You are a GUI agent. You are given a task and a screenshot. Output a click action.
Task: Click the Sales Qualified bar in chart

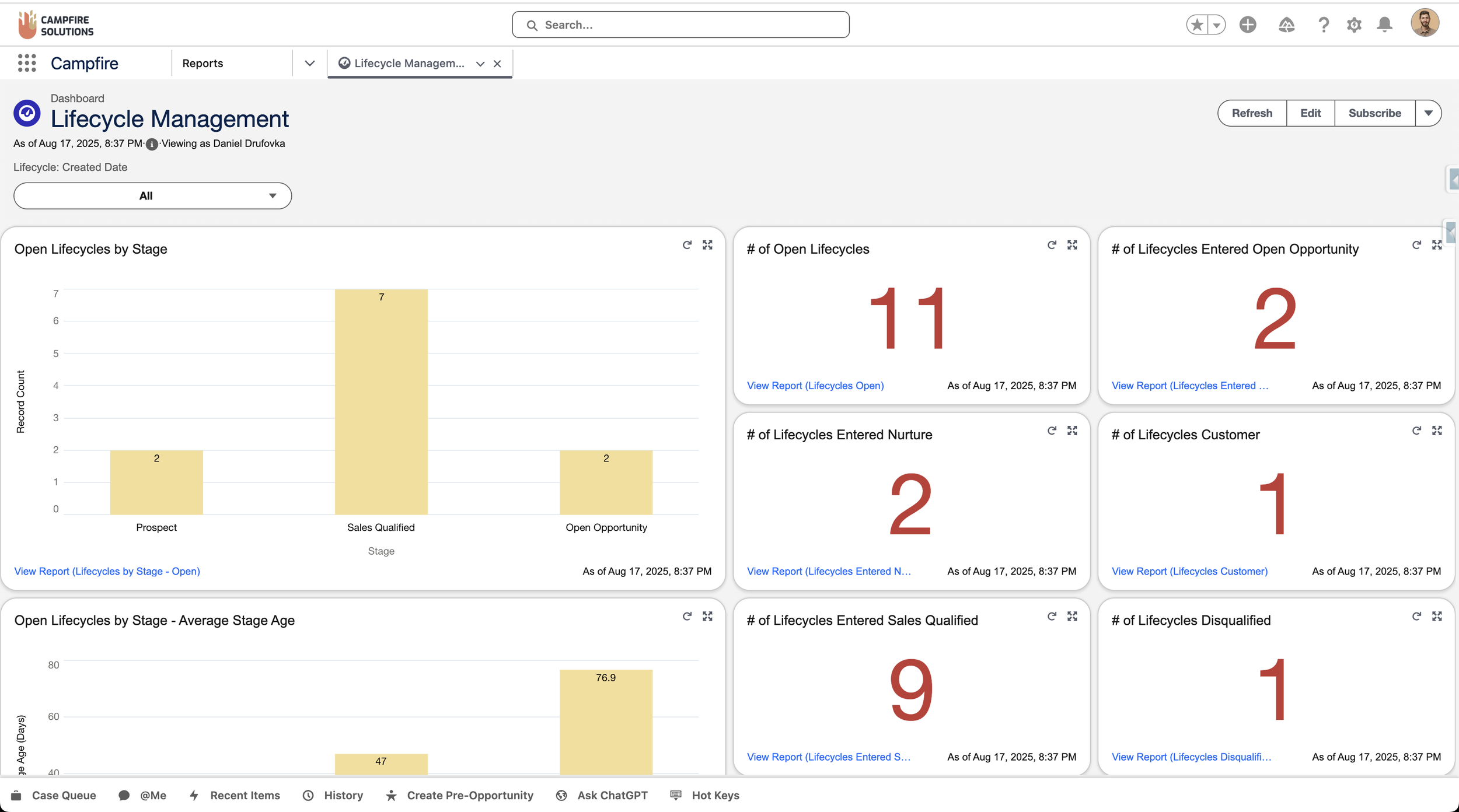pos(381,402)
